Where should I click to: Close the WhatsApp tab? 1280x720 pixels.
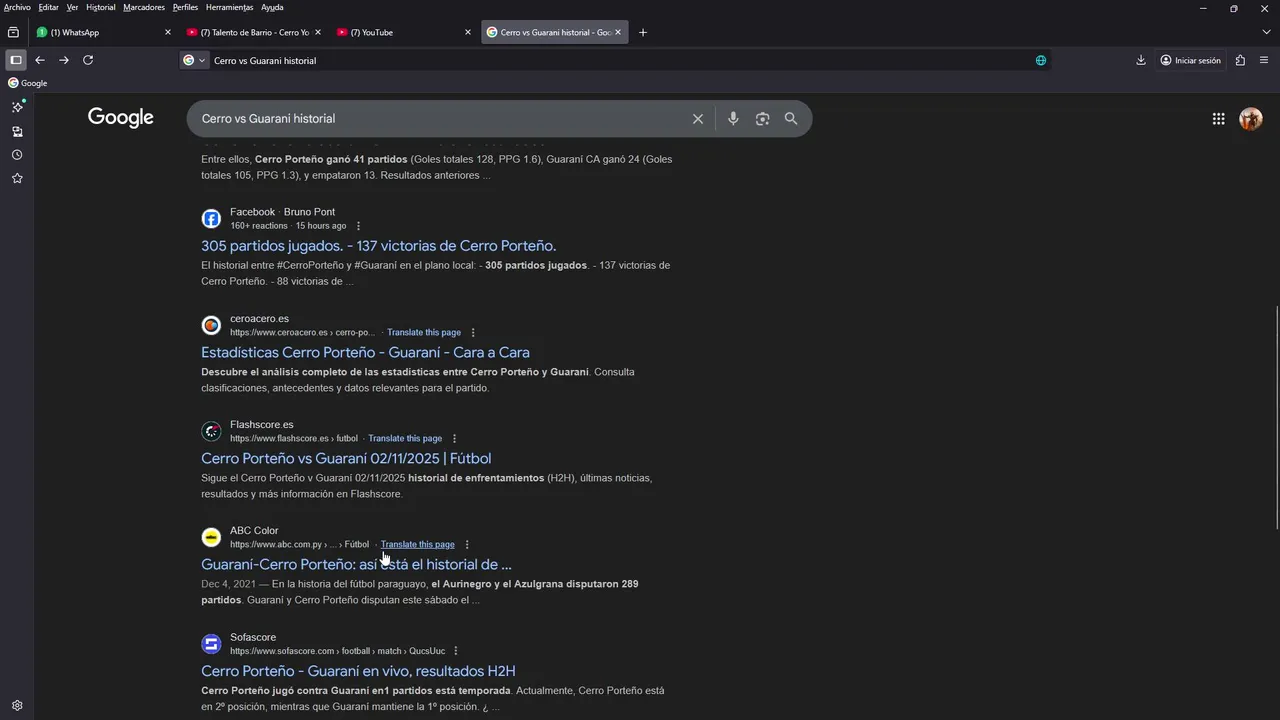(168, 32)
